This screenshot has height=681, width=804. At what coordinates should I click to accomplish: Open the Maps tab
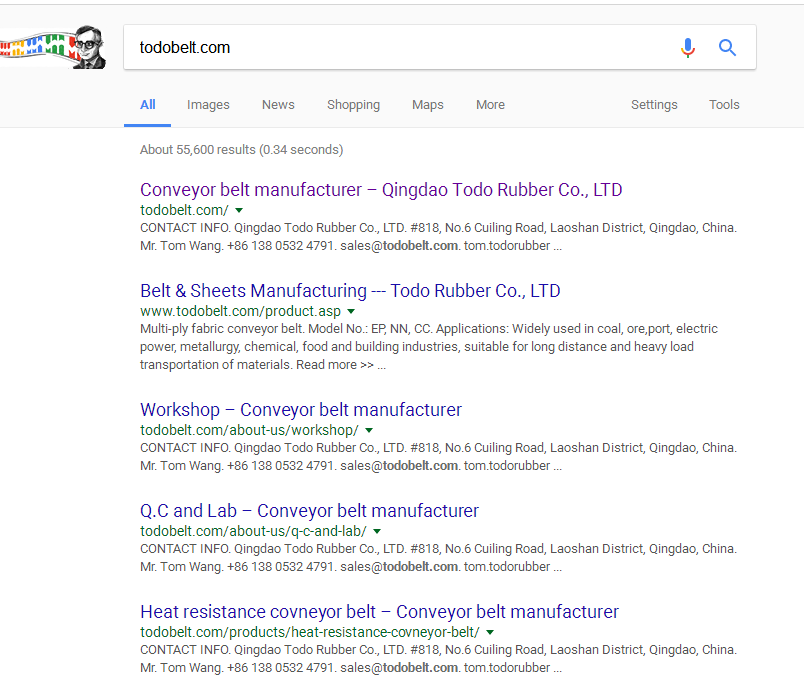[428, 105]
